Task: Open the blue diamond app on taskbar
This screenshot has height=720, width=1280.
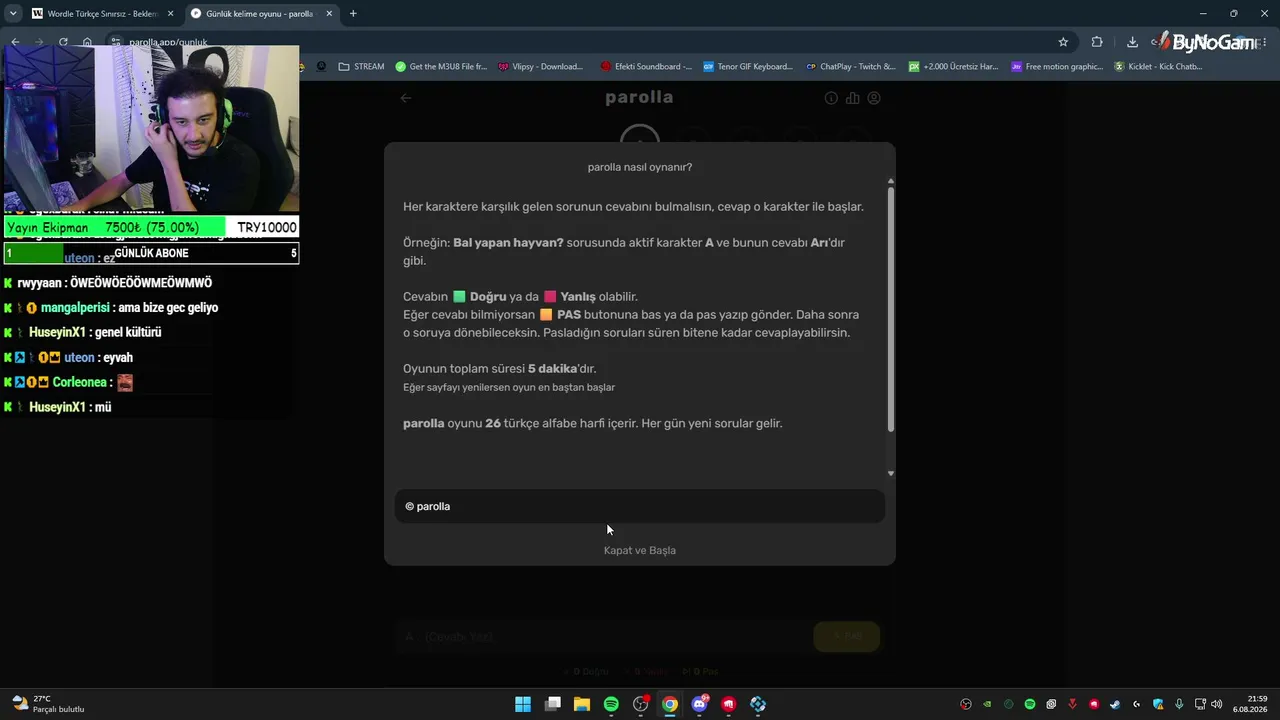Action: tap(758, 704)
